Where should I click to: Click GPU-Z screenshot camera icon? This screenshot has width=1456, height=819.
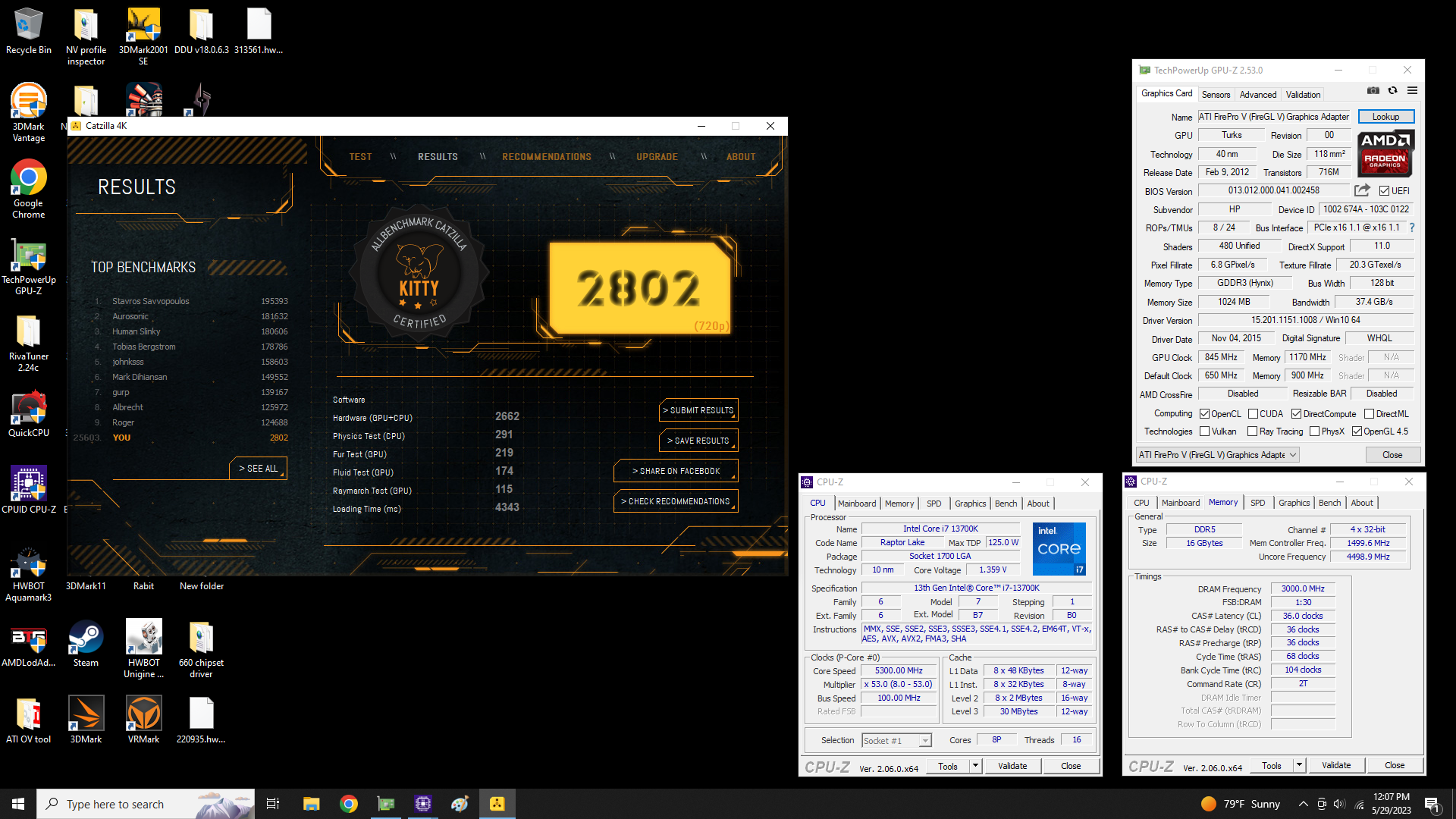point(1373,90)
